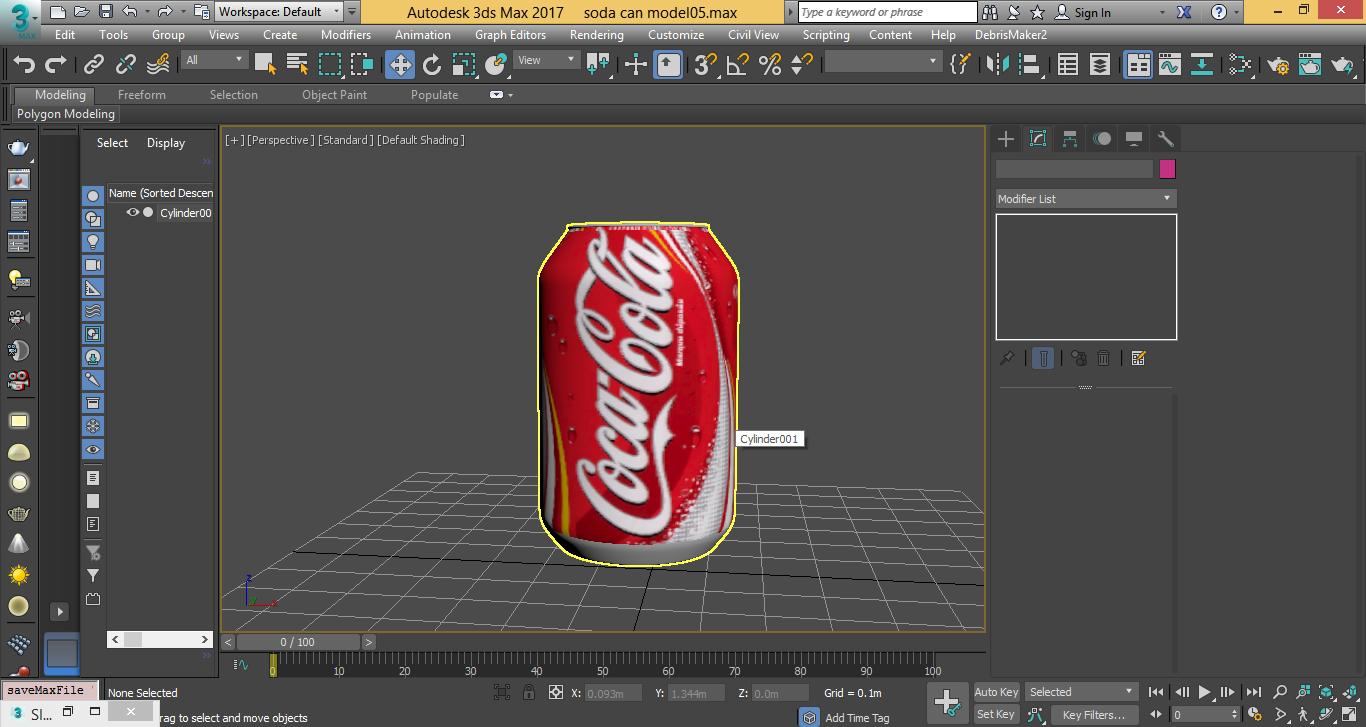Switch to the Object Paint ribbon tab

point(334,95)
